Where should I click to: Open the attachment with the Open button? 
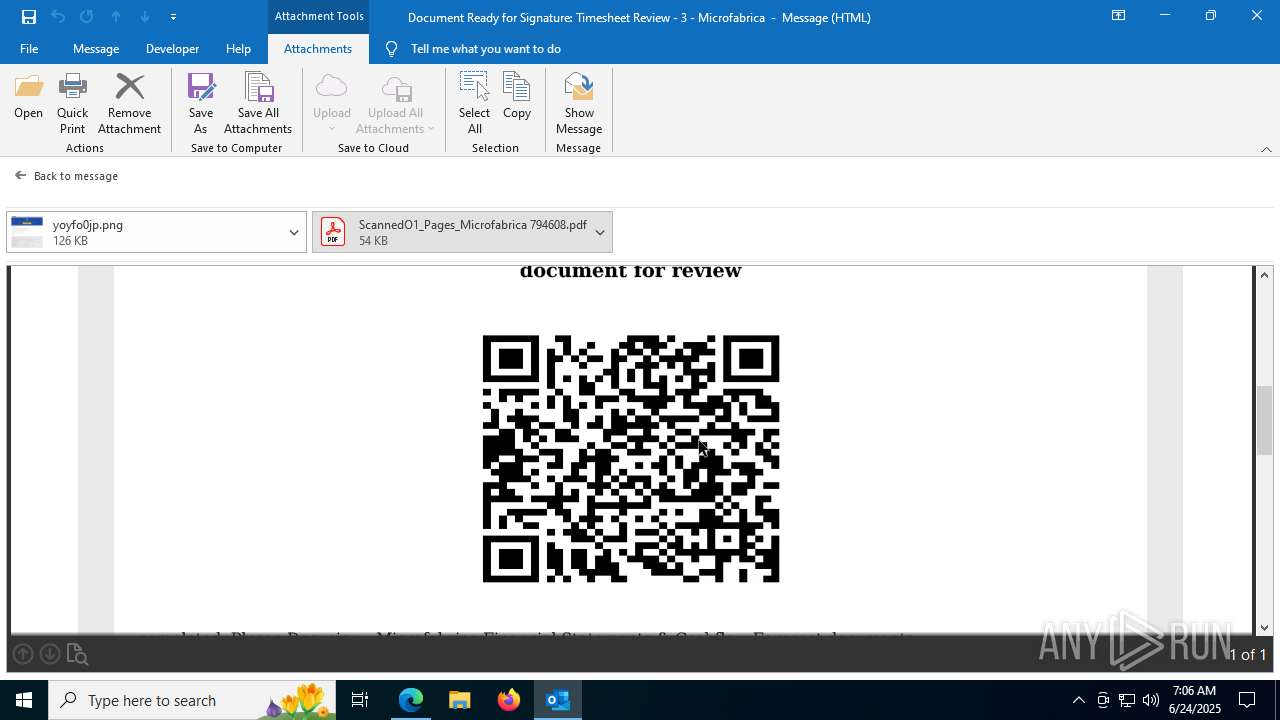click(28, 98)
